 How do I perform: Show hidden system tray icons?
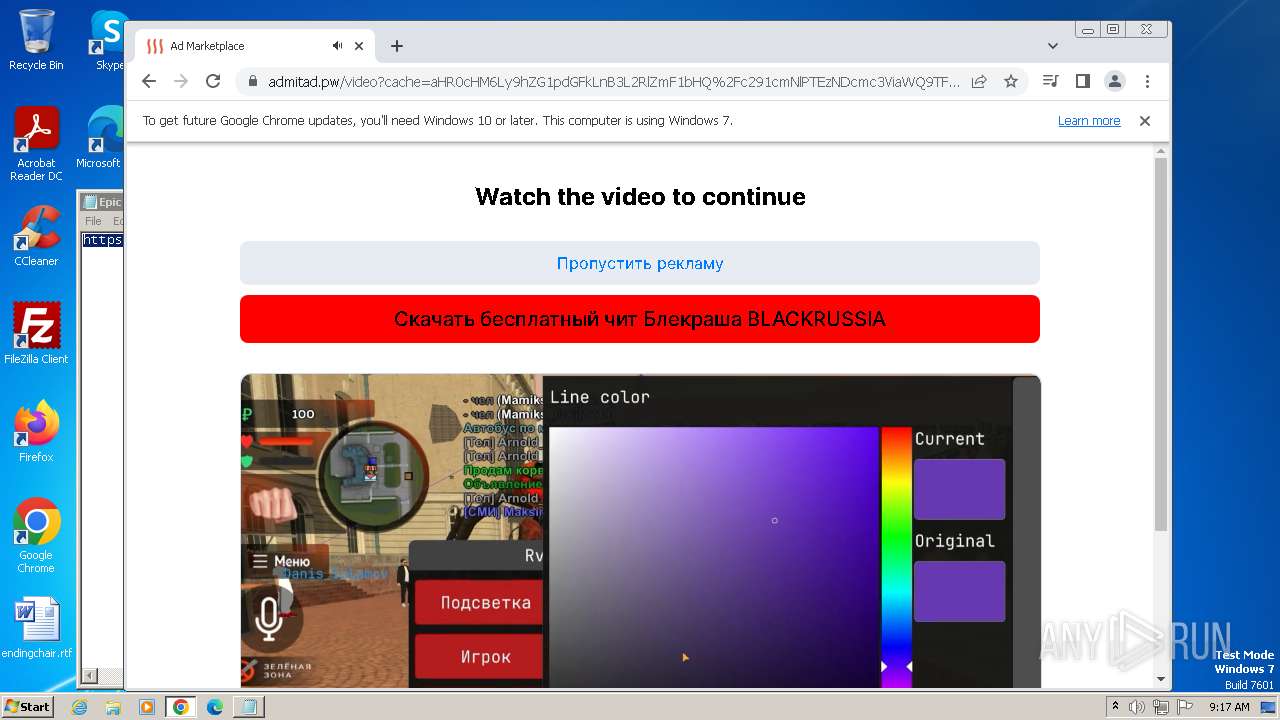1115,707
